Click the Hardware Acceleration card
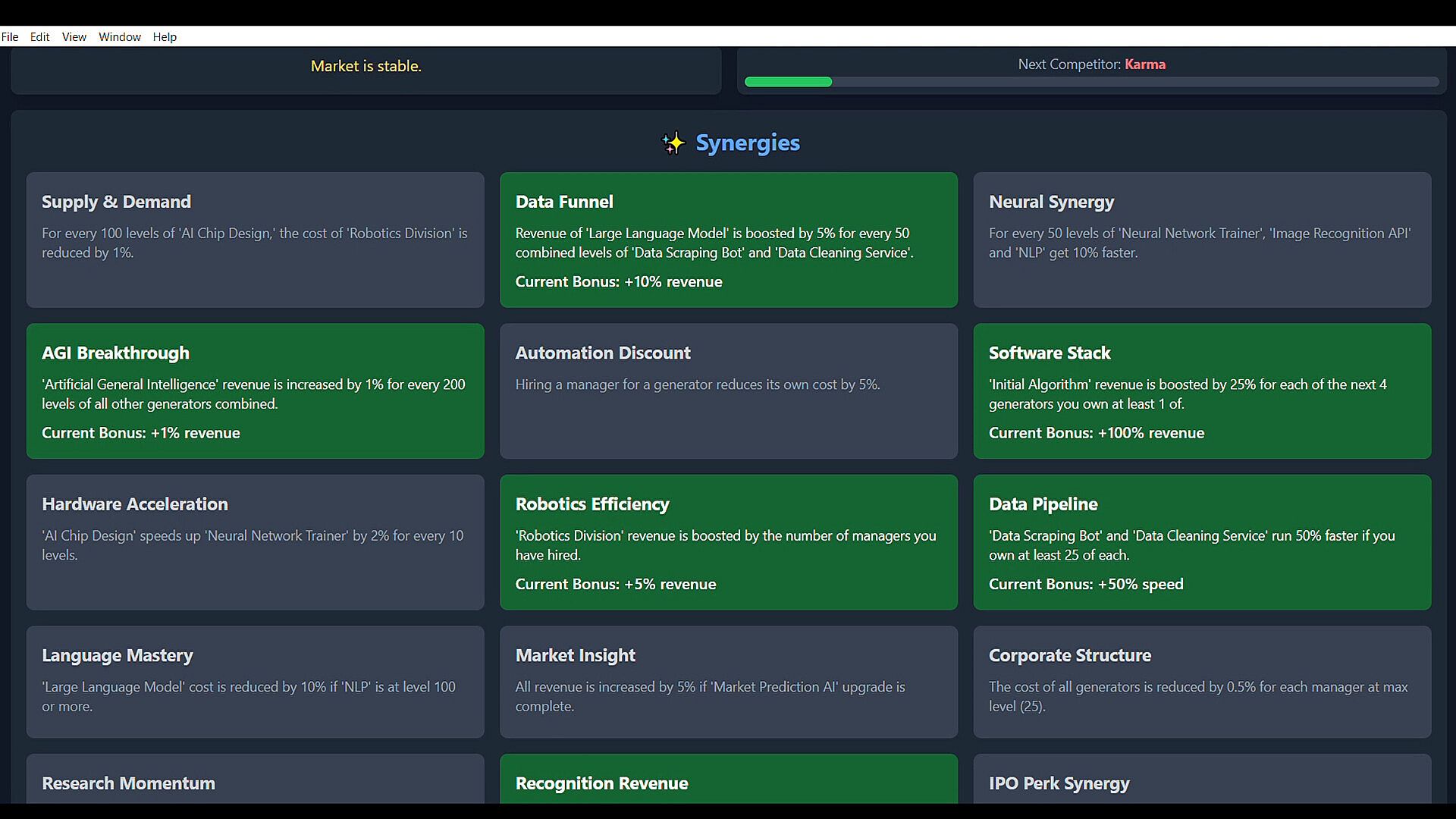The width and height of the screenshot is (1456, 819). (x=255, y=541)
